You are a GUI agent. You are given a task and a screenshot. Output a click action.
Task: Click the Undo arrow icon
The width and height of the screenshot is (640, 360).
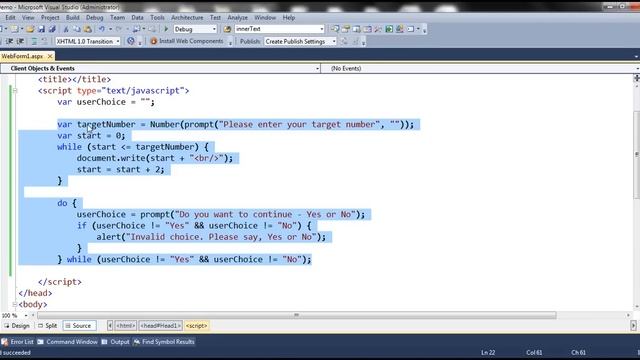point(101,29)
